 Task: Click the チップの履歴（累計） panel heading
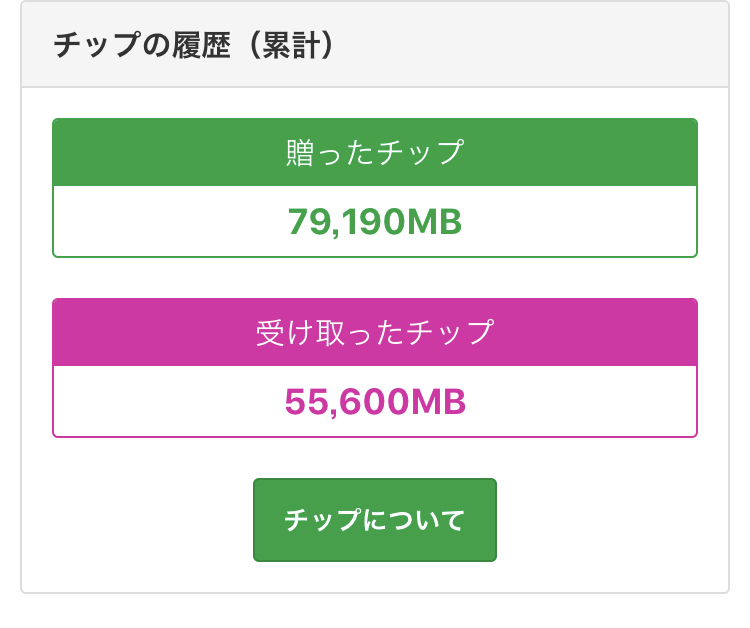tap(192, 46)
